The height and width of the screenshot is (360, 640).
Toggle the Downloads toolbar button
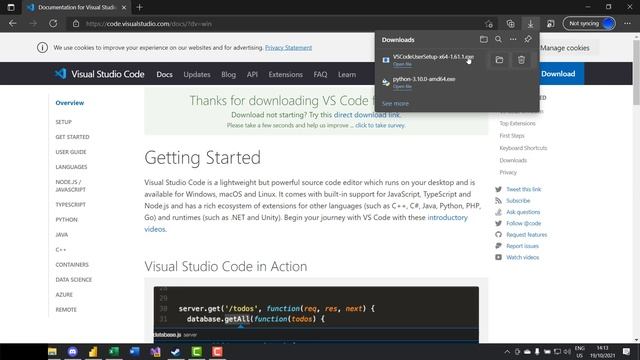[x=530, y=24]
